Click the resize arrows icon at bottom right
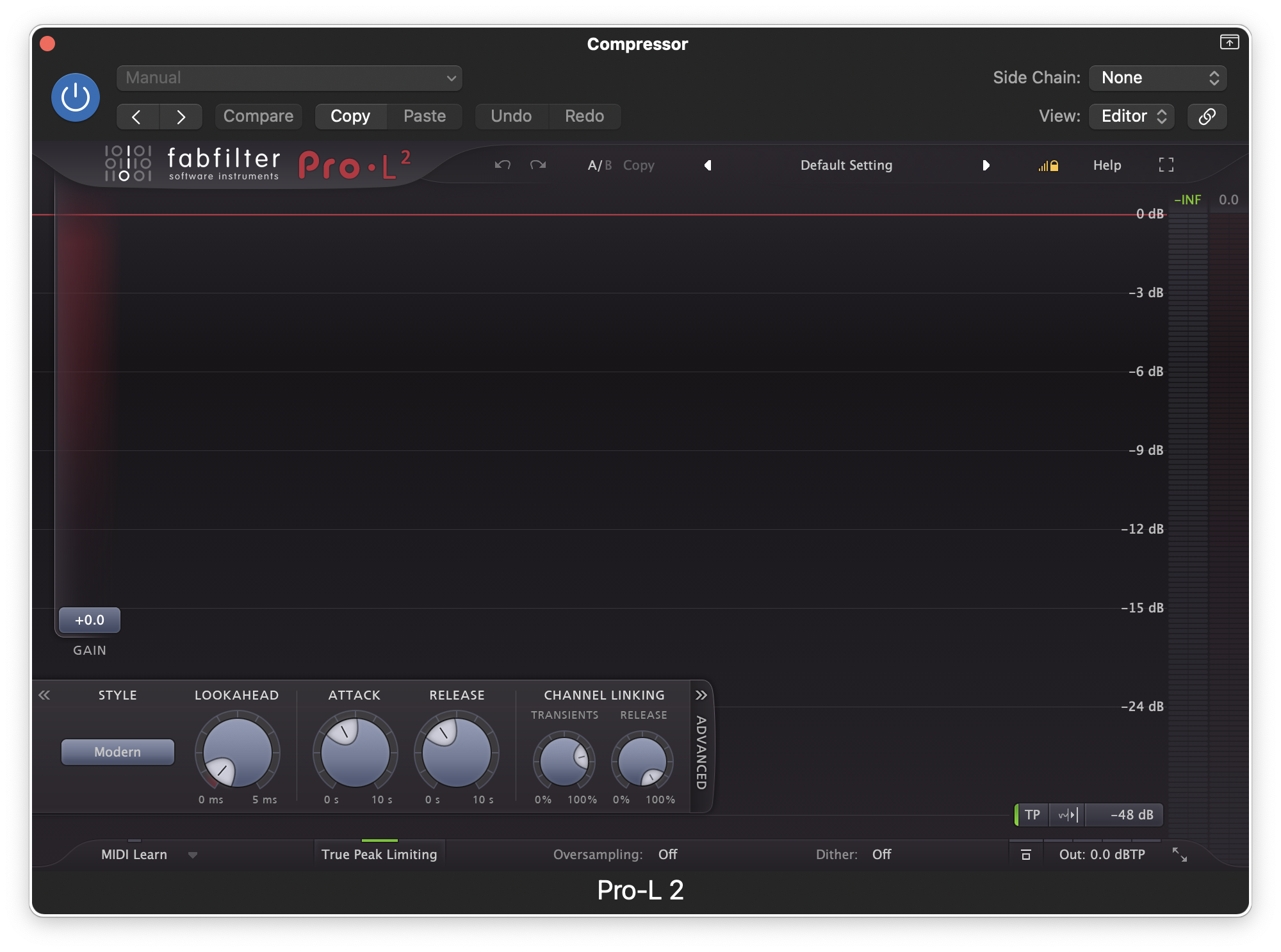The width and height of the screenshot is (1281, 952). click(x=1180, y=855)
